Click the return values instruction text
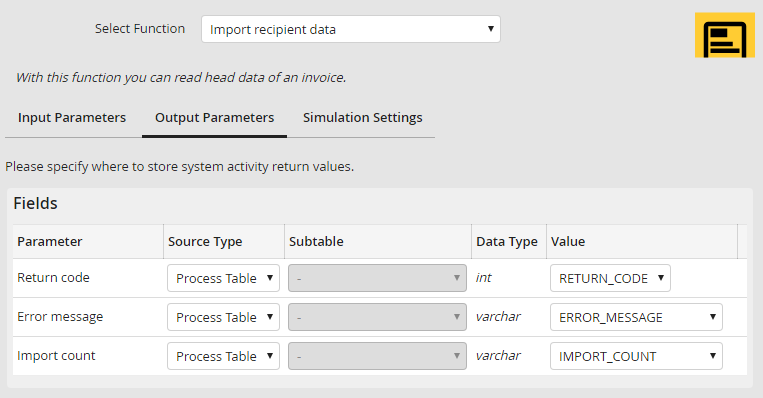 [180, 166]
